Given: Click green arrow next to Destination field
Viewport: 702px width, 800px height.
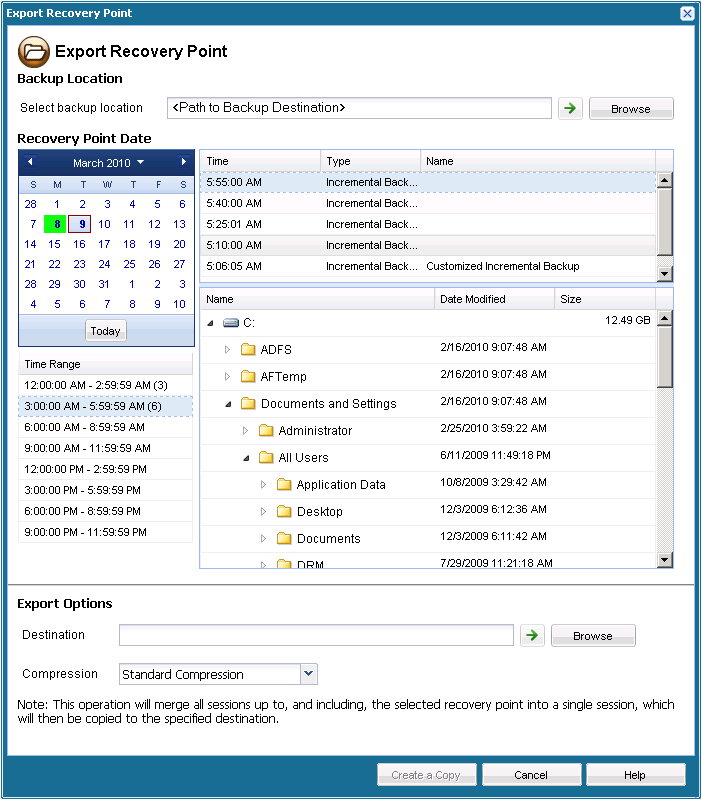Looking at the screenshot, I should [532, 635].
